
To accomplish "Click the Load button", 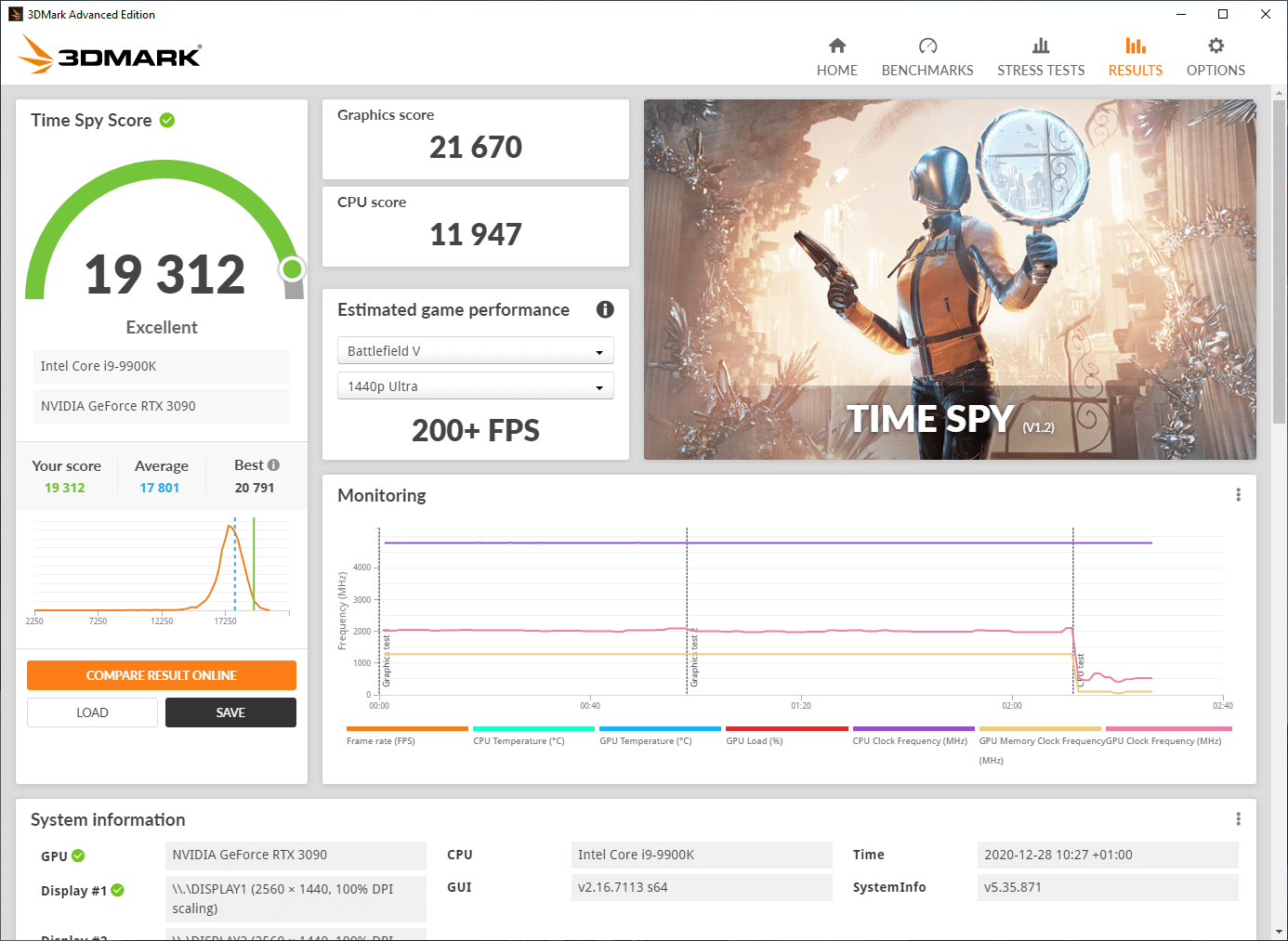I will click(92, 712).
